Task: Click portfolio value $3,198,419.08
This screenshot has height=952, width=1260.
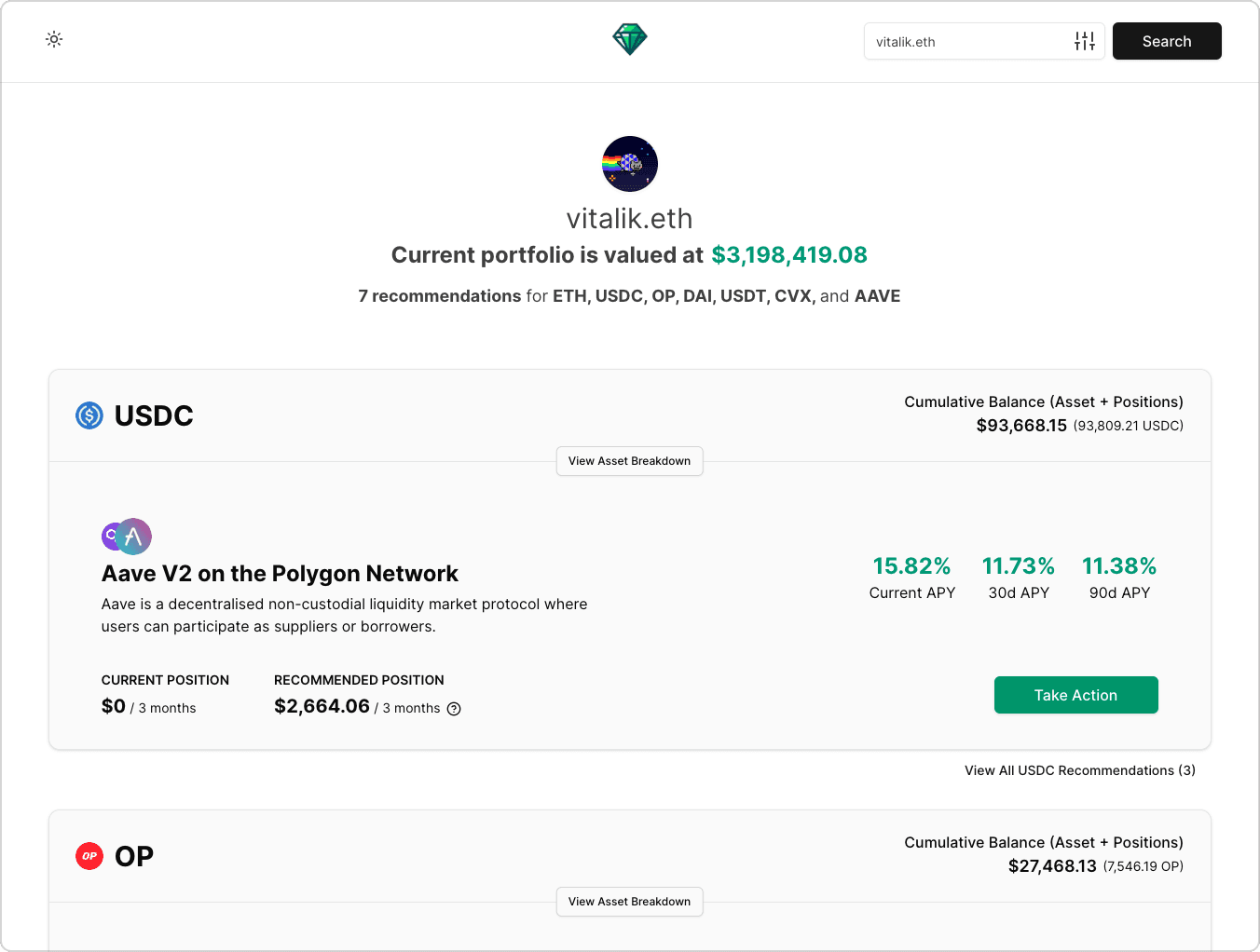Action: pyautogui.click(x=789, y=255)
